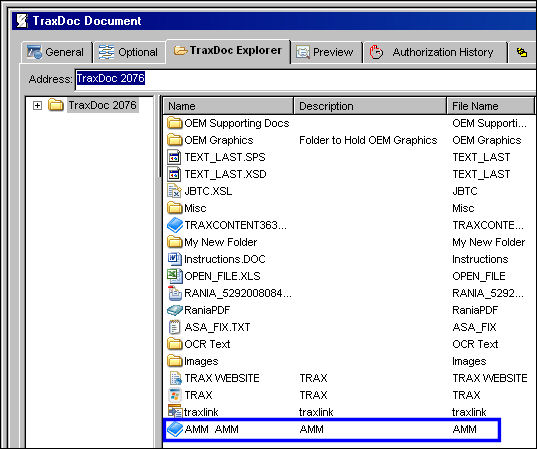Select the OEM Supporting Docs folder icon

pos(174,123)
